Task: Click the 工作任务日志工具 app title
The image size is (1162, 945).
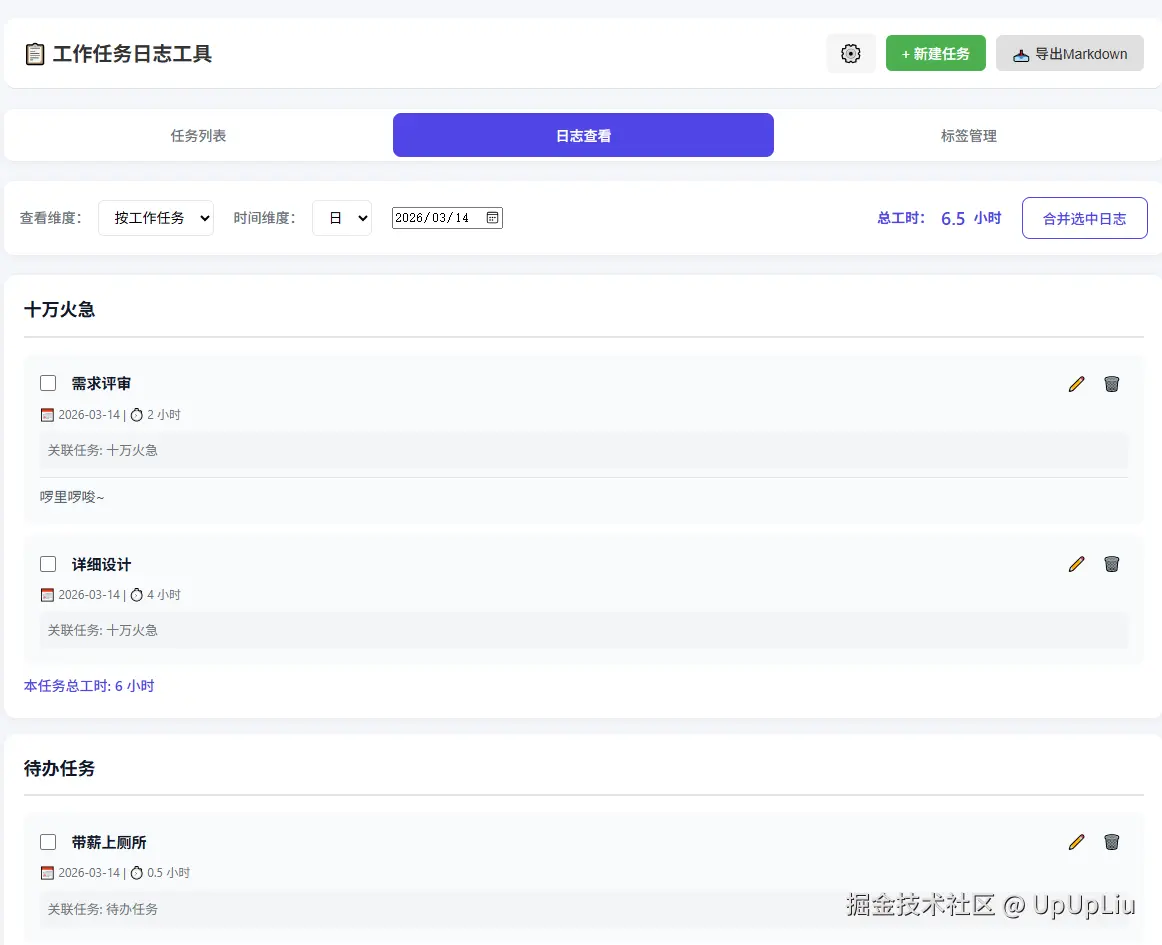Action: (133, 54)
